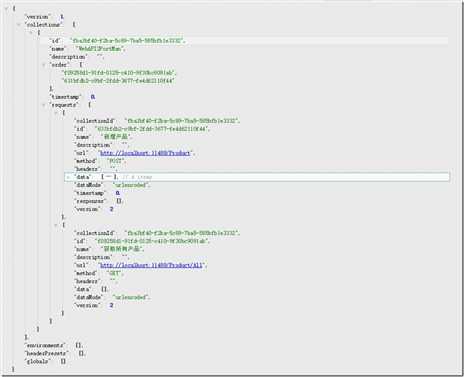
Task: Collapse the root JSON object arrow
Action: coord(6,9)
